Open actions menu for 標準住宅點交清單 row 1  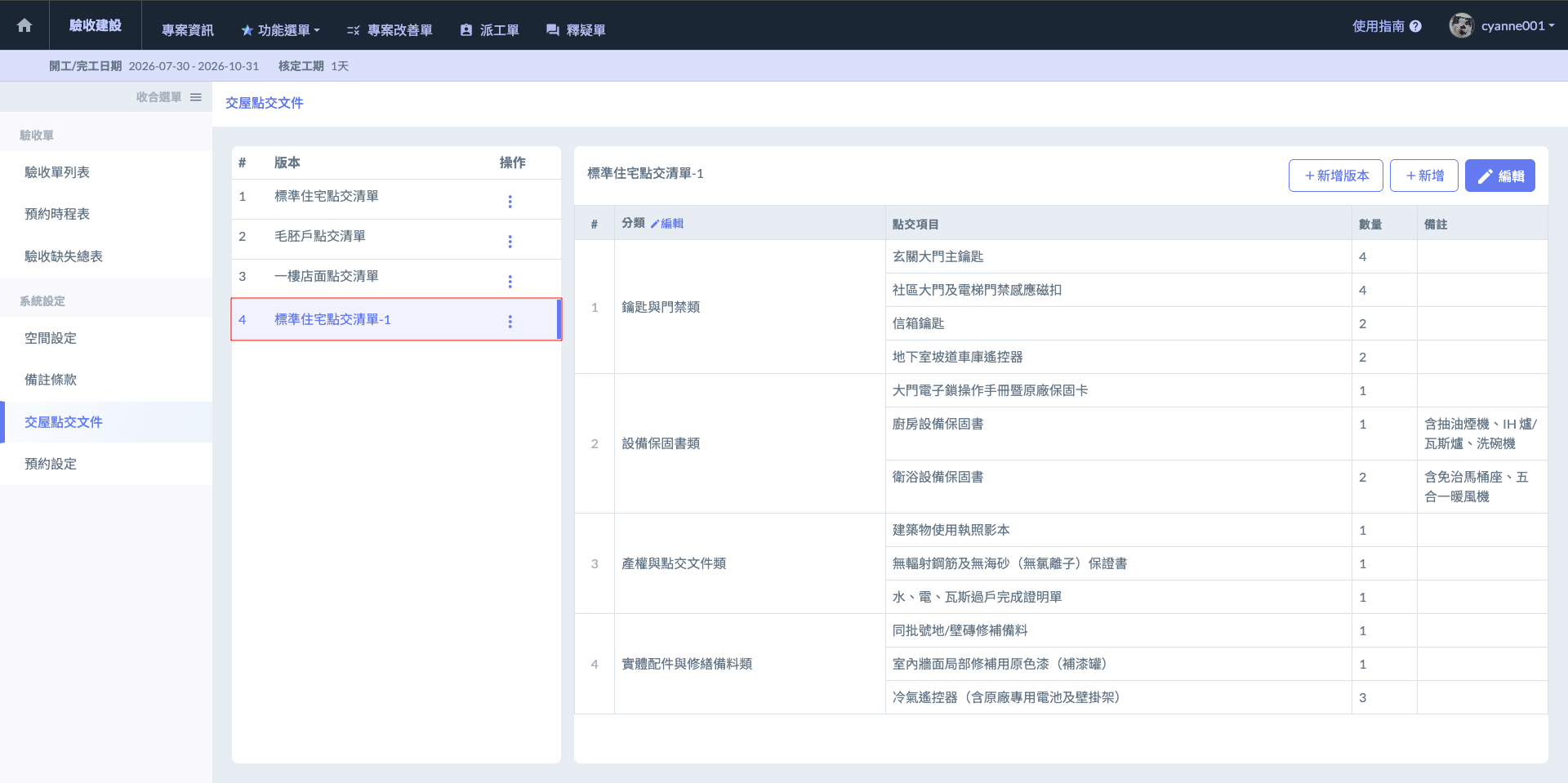(510, 201)
